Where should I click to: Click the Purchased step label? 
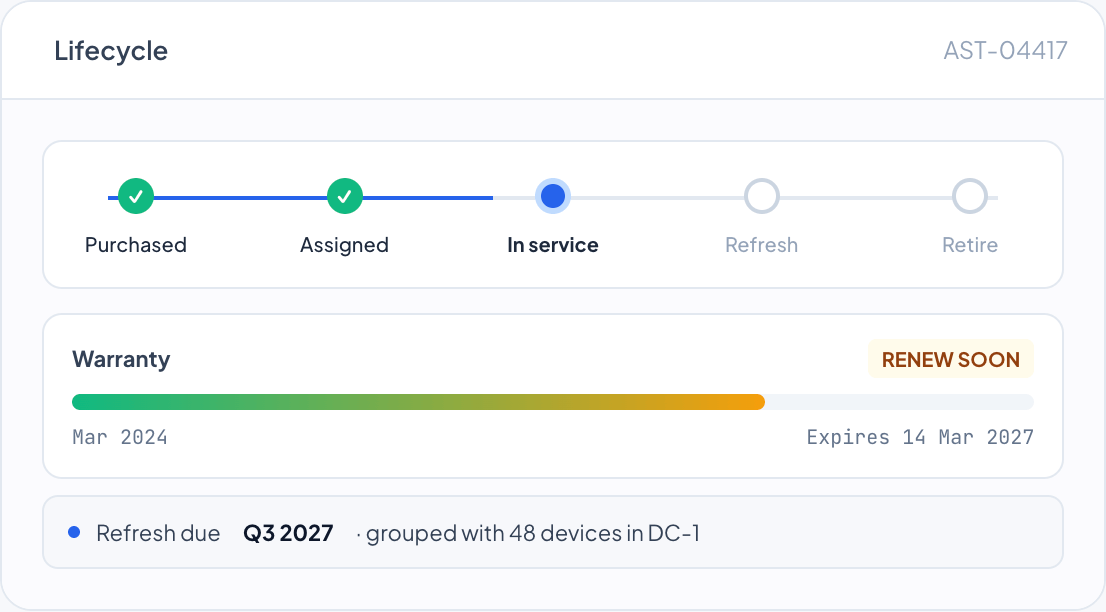coord(135,245)
